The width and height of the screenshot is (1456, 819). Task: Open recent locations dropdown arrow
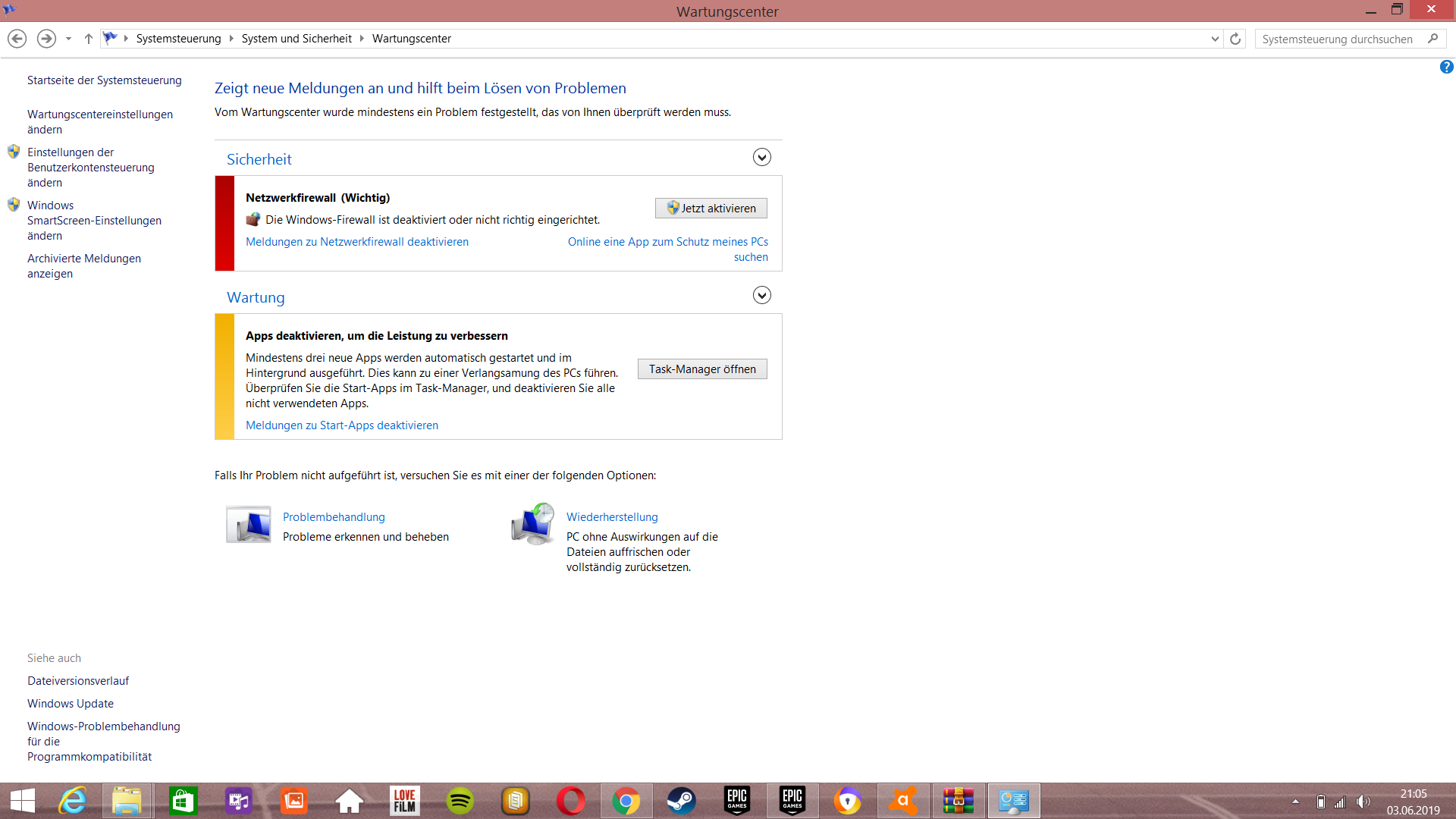coord(68,39)
